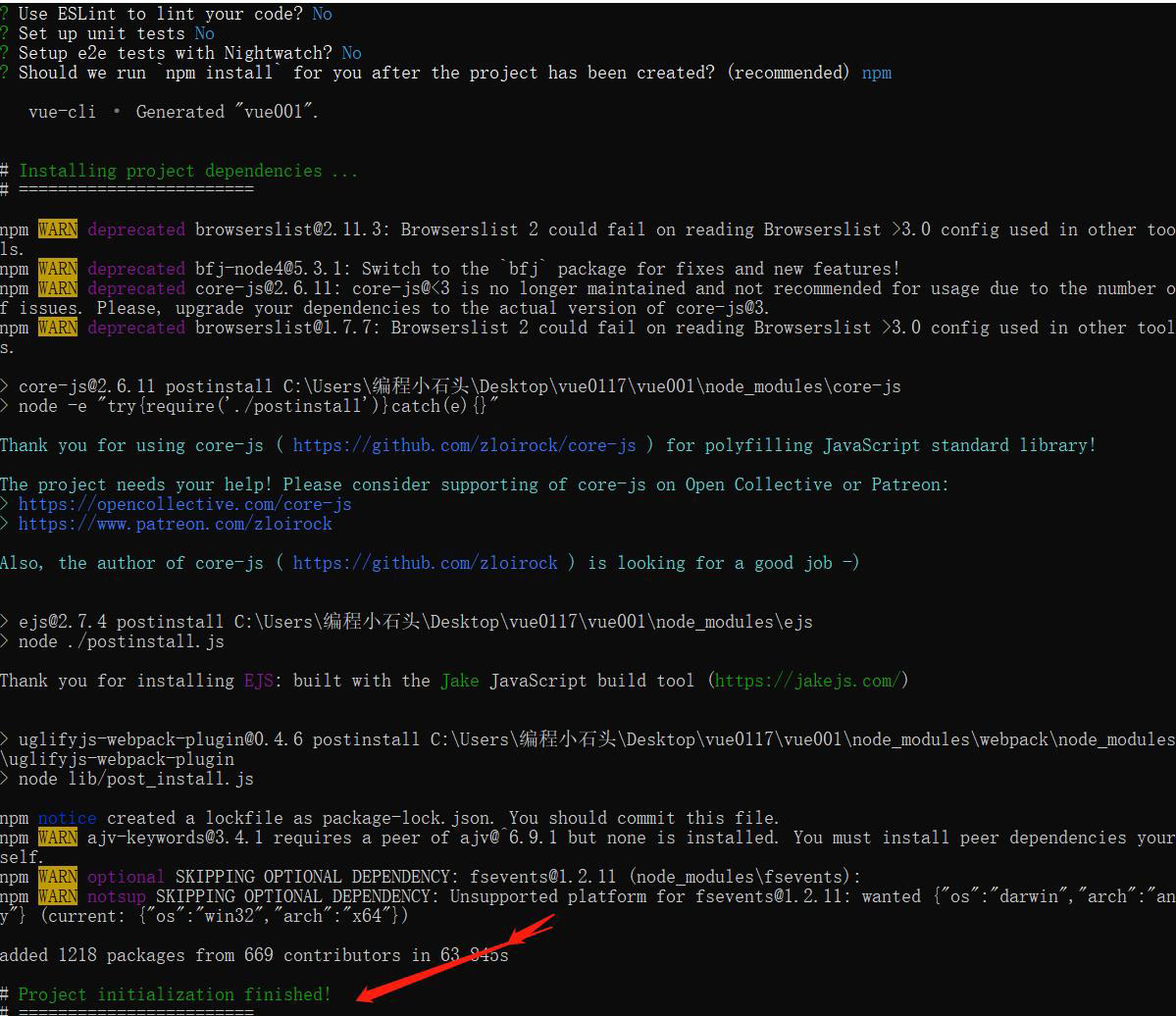Click the github.com/zloirock/core-js link
The width and height of the screenshot is (1176, 1016).
point(464,445)
